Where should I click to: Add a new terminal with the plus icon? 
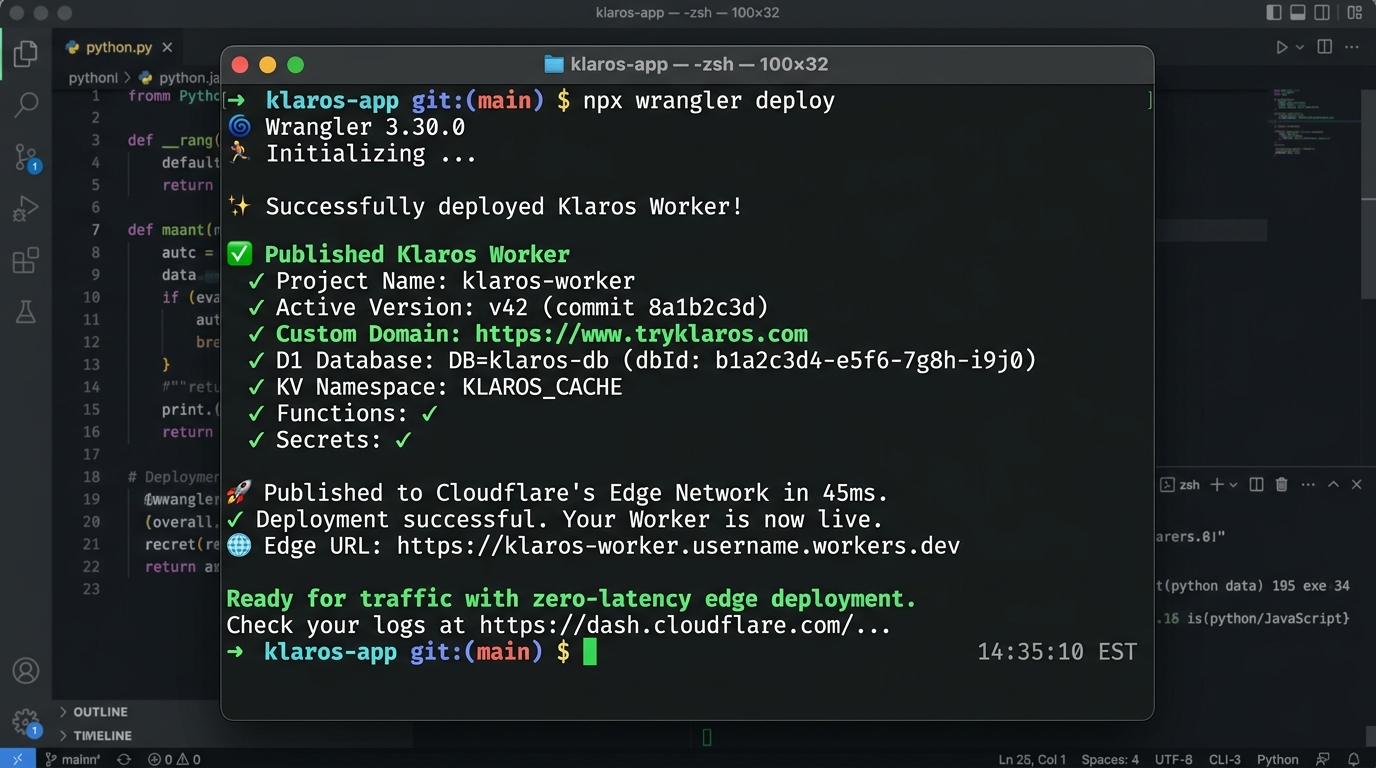point(1217,484)
